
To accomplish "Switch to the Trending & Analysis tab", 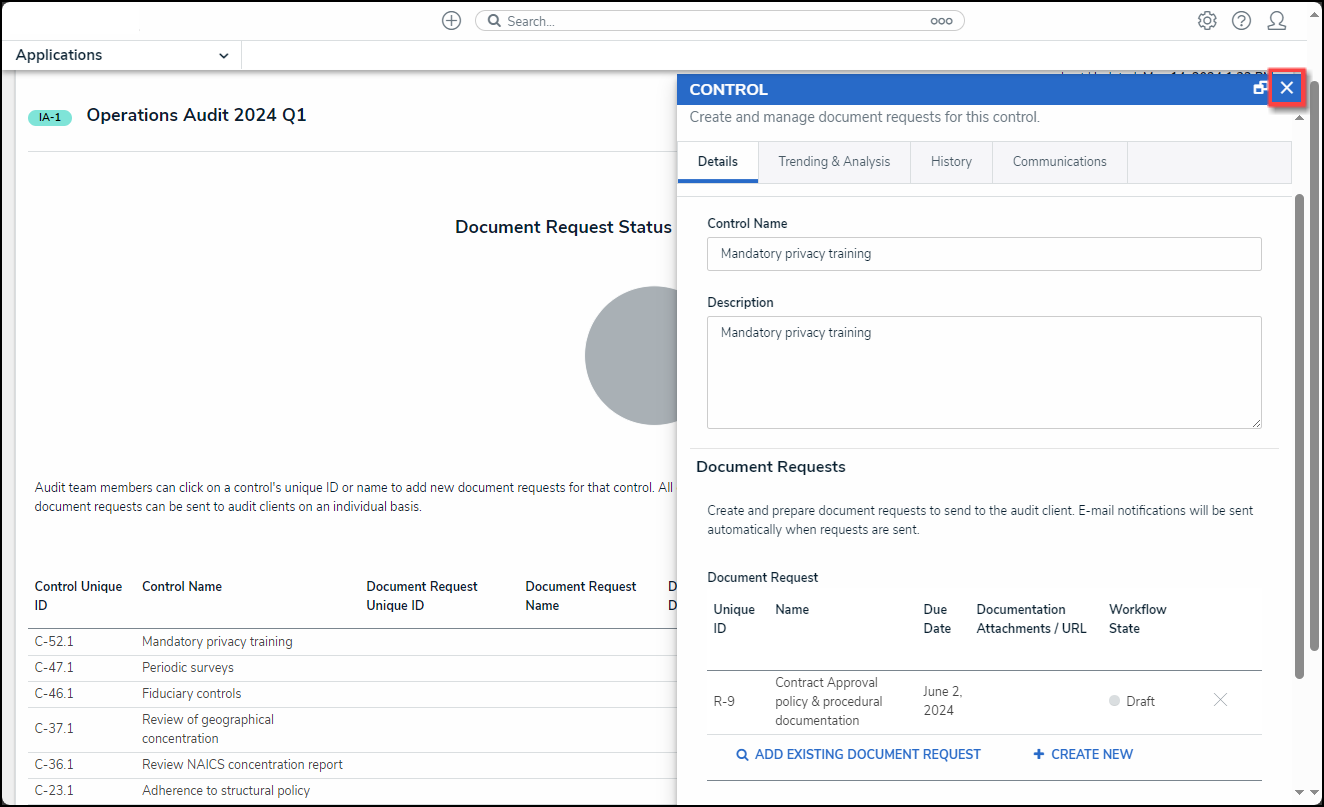I will tap(833, 161).
